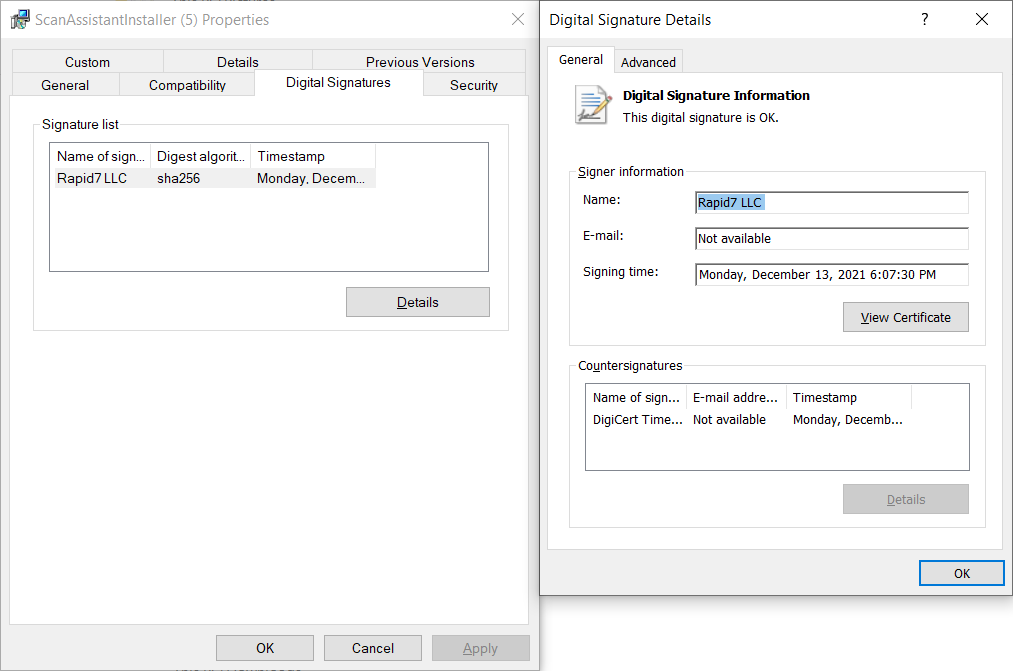Viewport: 1013px width, 671px height.
Task: Click the signer Name text field
Action: (831, 203)
